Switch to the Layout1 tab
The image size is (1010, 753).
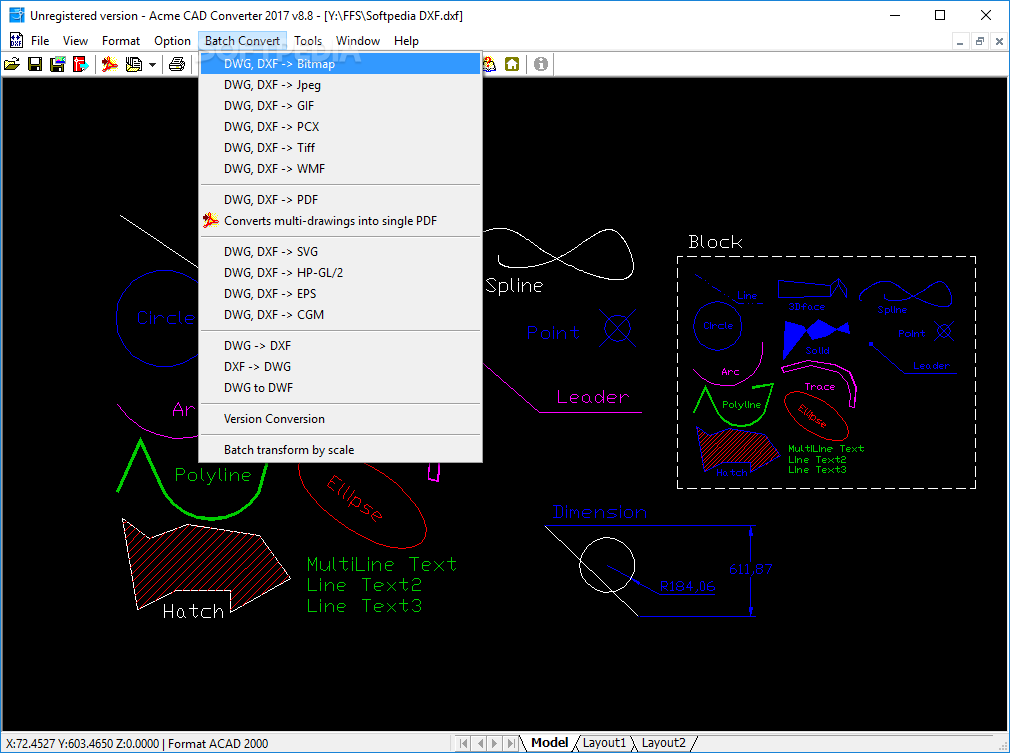(604, 743)
